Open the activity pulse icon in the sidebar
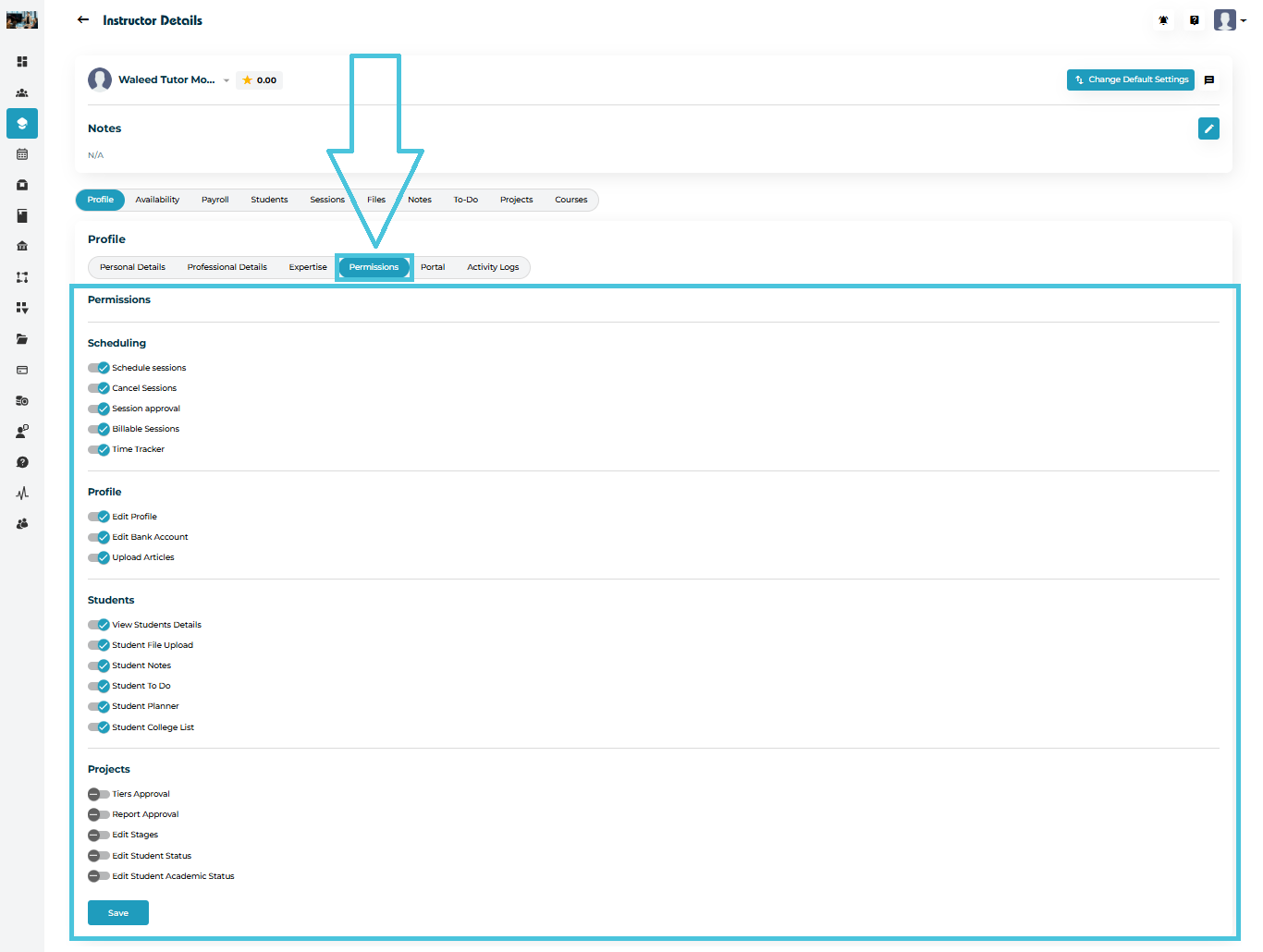Viewport: 1263px width, 952px height. (x=22, y=493)
